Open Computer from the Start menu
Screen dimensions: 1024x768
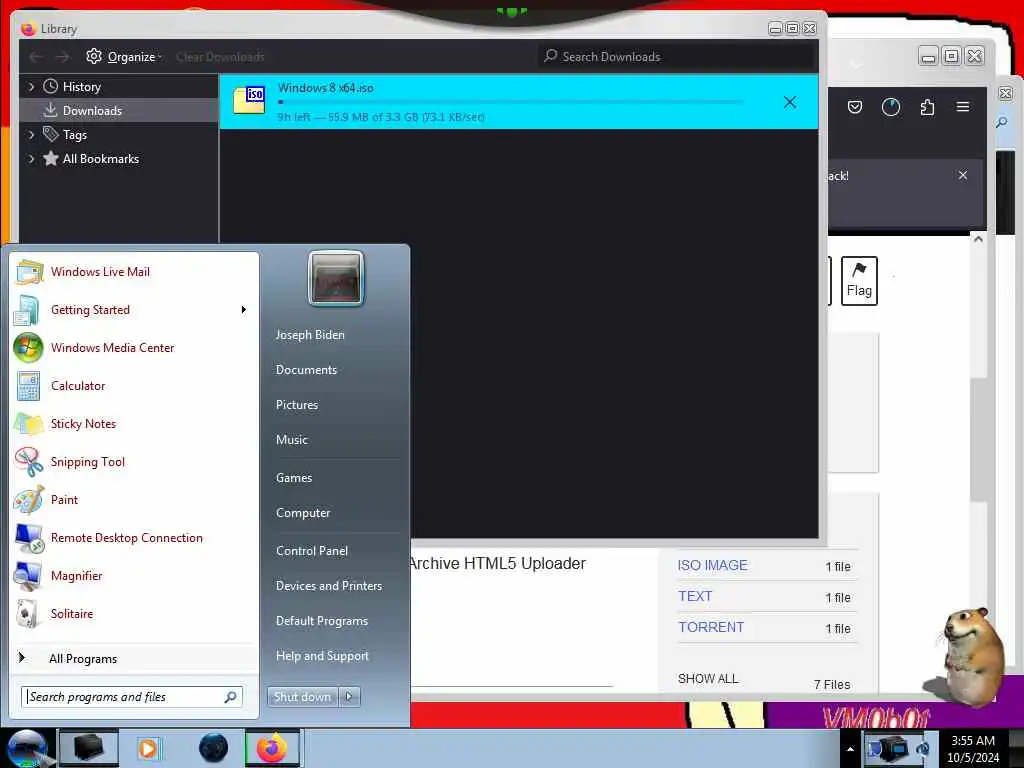(x=303, y=513)
